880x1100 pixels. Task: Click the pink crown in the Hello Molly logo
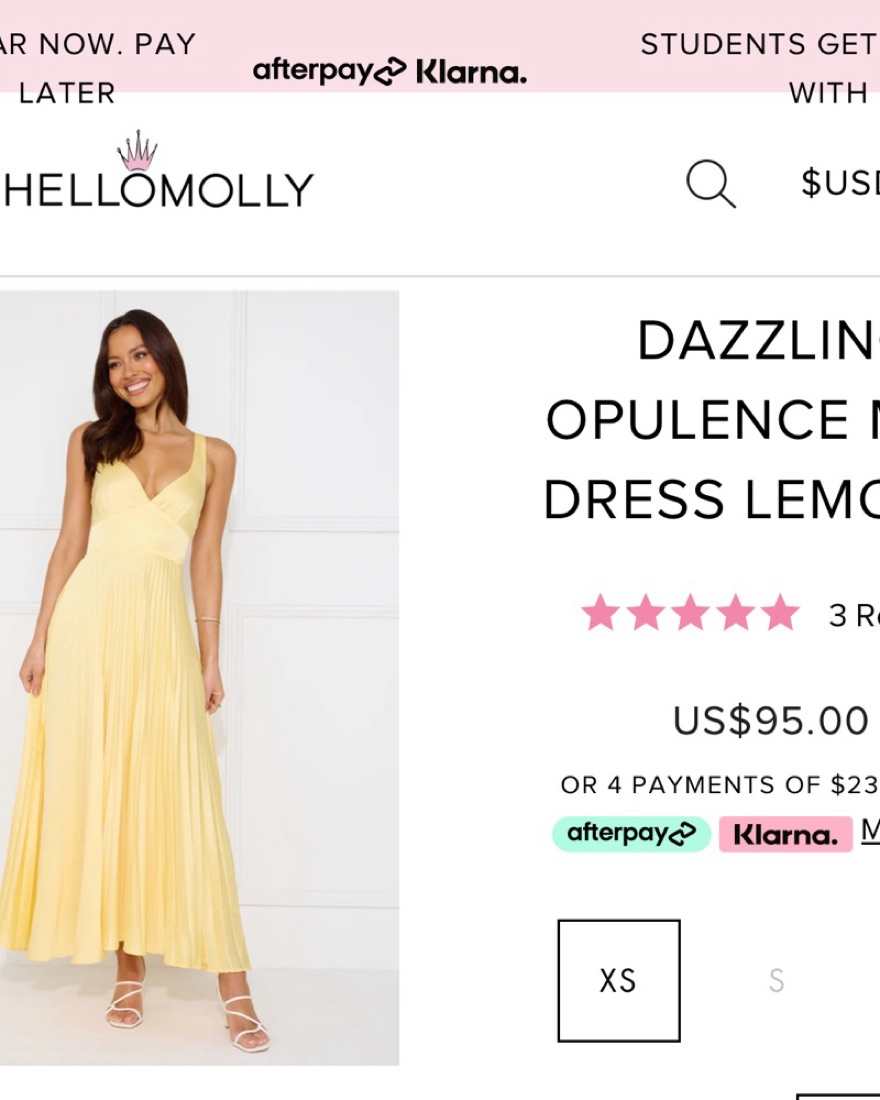click(x=137, y=151)
